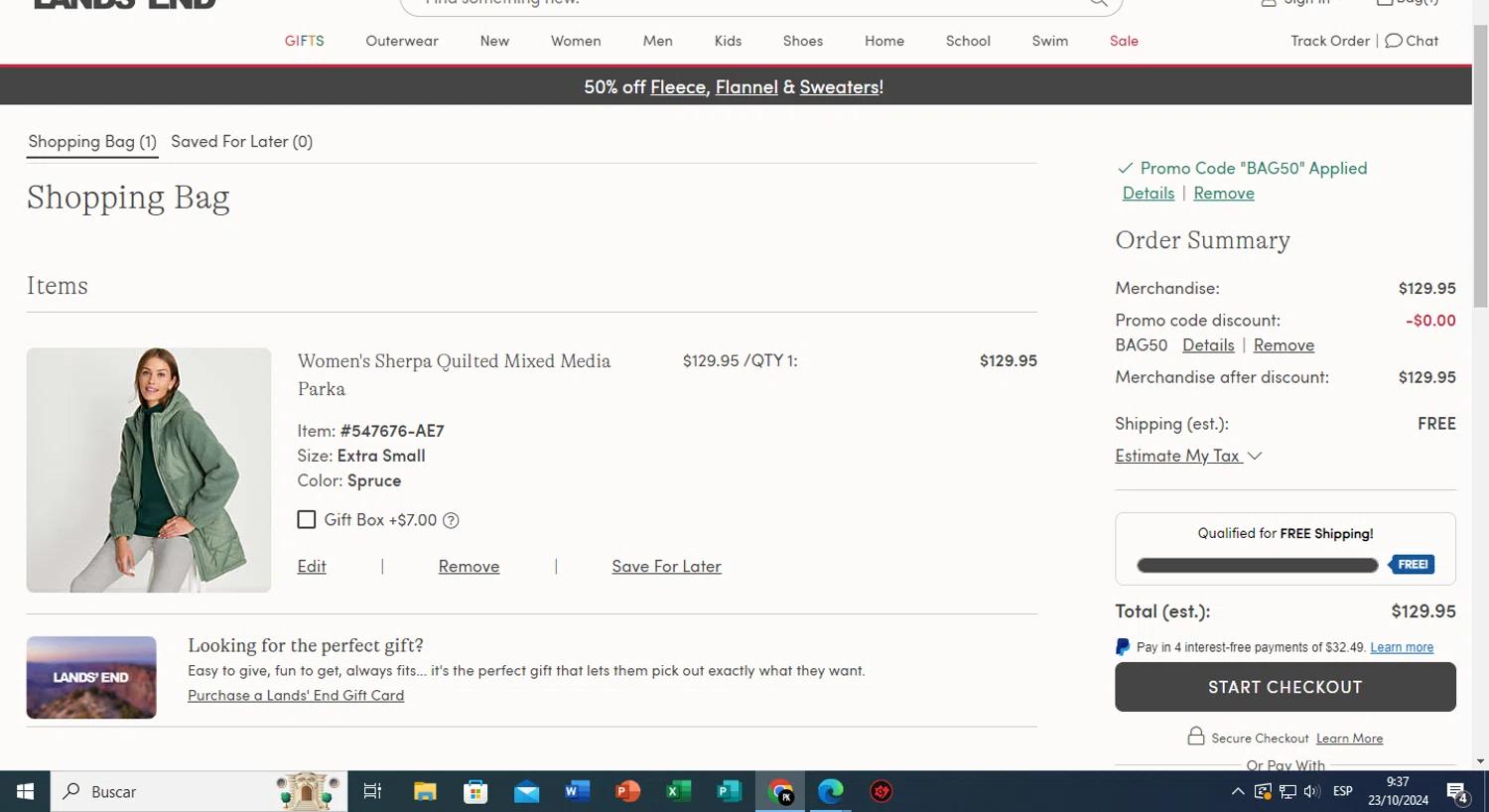Open the Swim menu
The width and height of the screenshot is (1489, 812).
tap(1050, 41)
